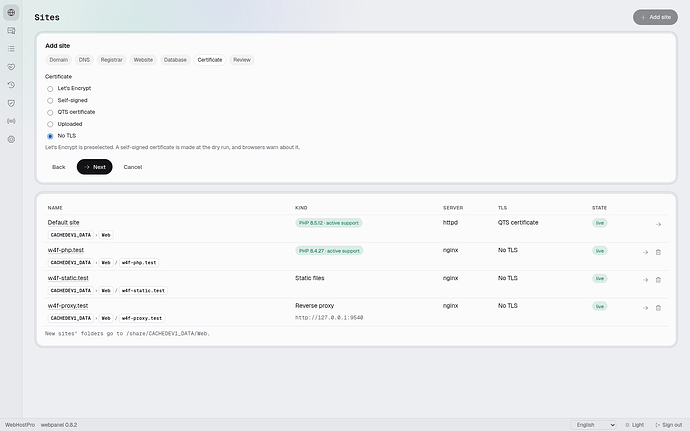
Task: Click the Reverse proxy kind cell
Action: [314, 306]
